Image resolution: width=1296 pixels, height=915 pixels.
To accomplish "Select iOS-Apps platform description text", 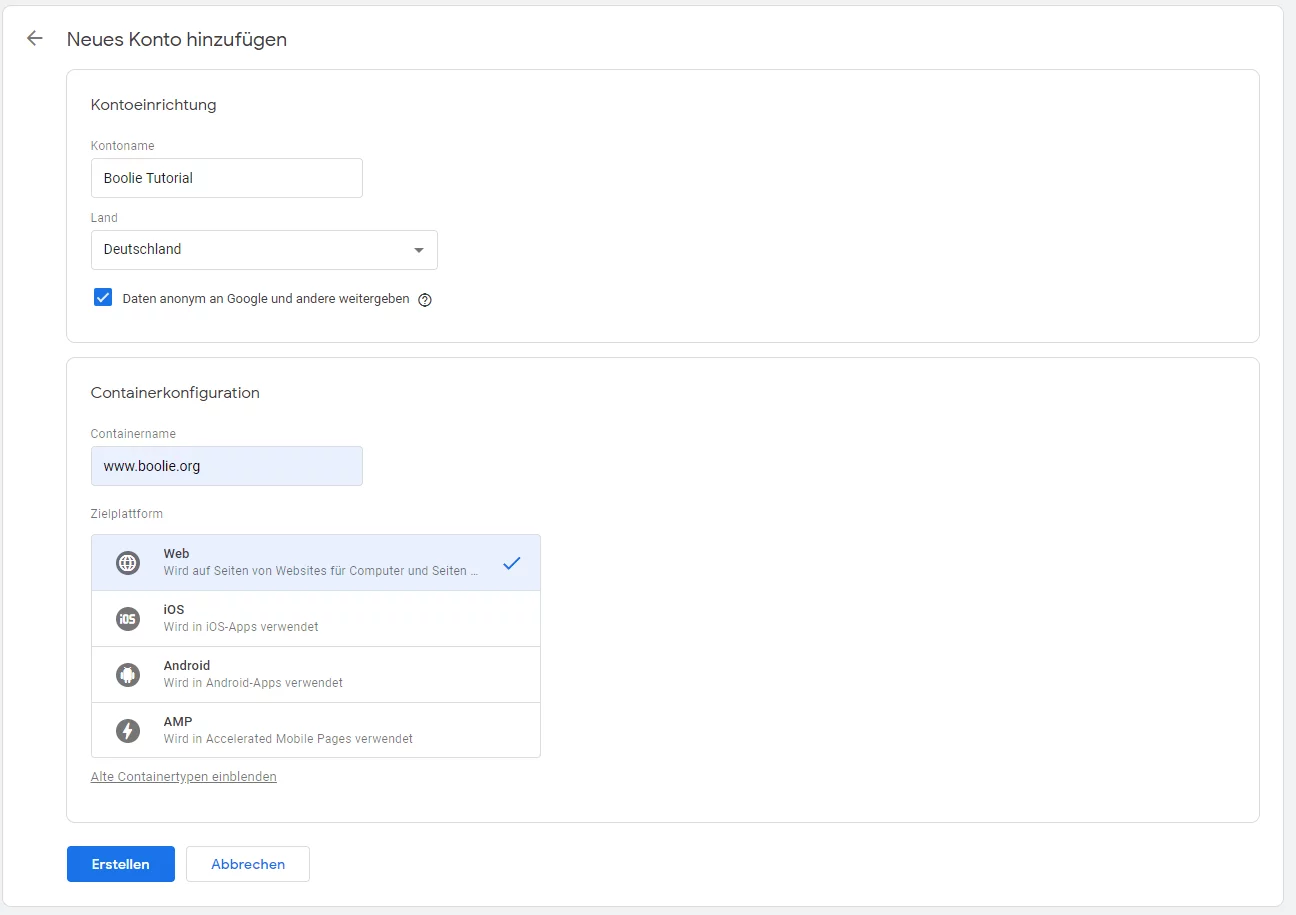I will coord(241,627).
